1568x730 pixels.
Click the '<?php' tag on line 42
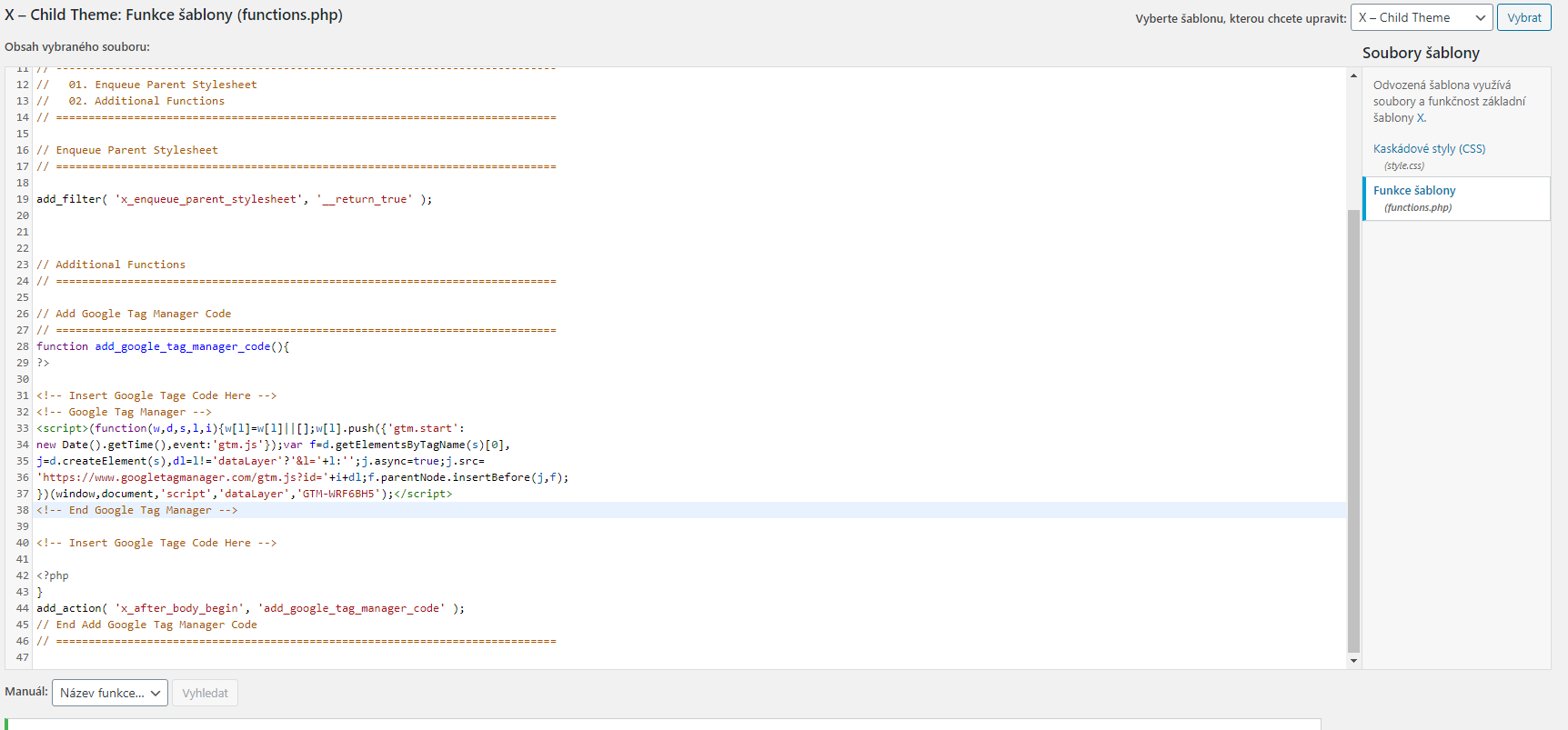click(53, 575)
